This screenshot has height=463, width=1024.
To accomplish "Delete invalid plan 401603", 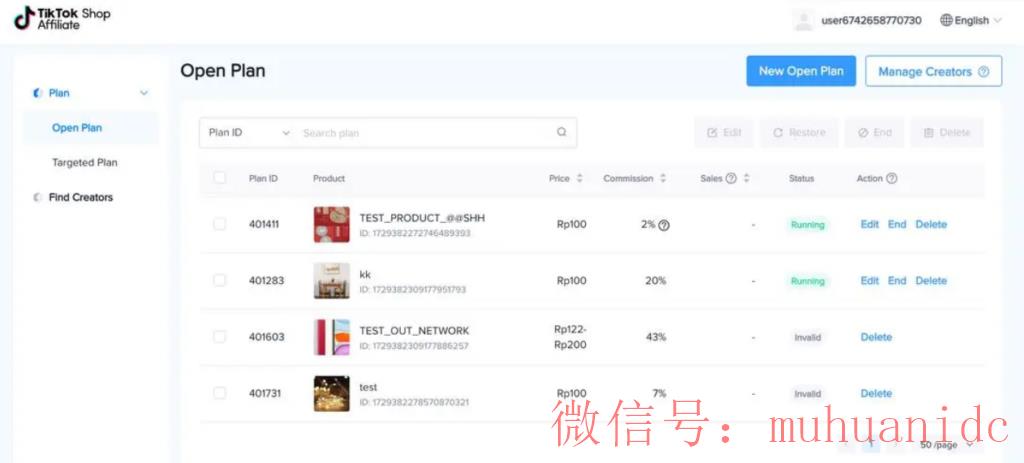I will (x=876, y=337).
